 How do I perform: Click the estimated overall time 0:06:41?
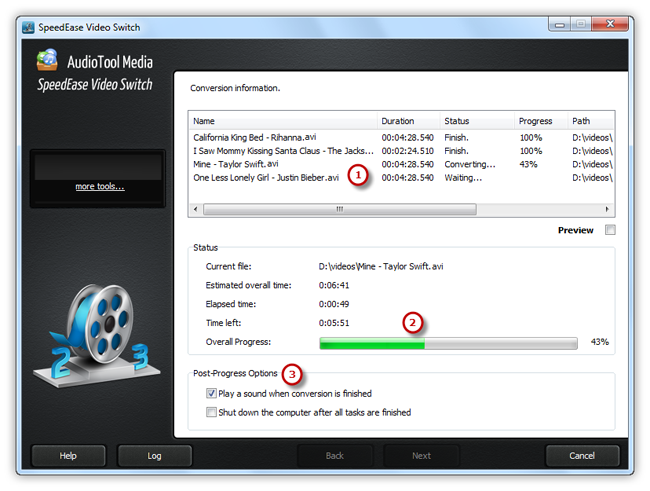(x=334, y=285)
